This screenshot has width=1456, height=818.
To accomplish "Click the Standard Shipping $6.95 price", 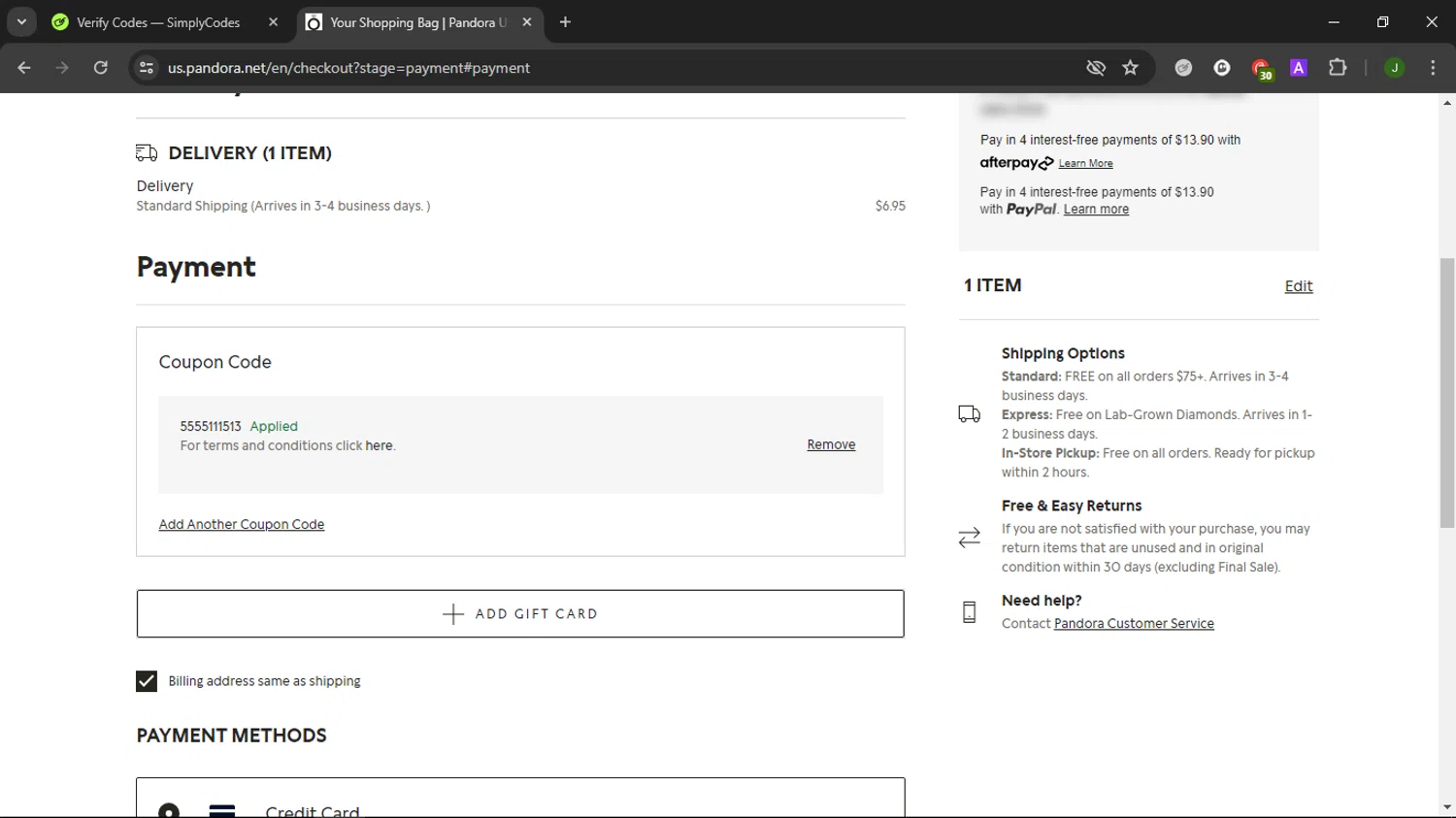I will click(890, 206).
